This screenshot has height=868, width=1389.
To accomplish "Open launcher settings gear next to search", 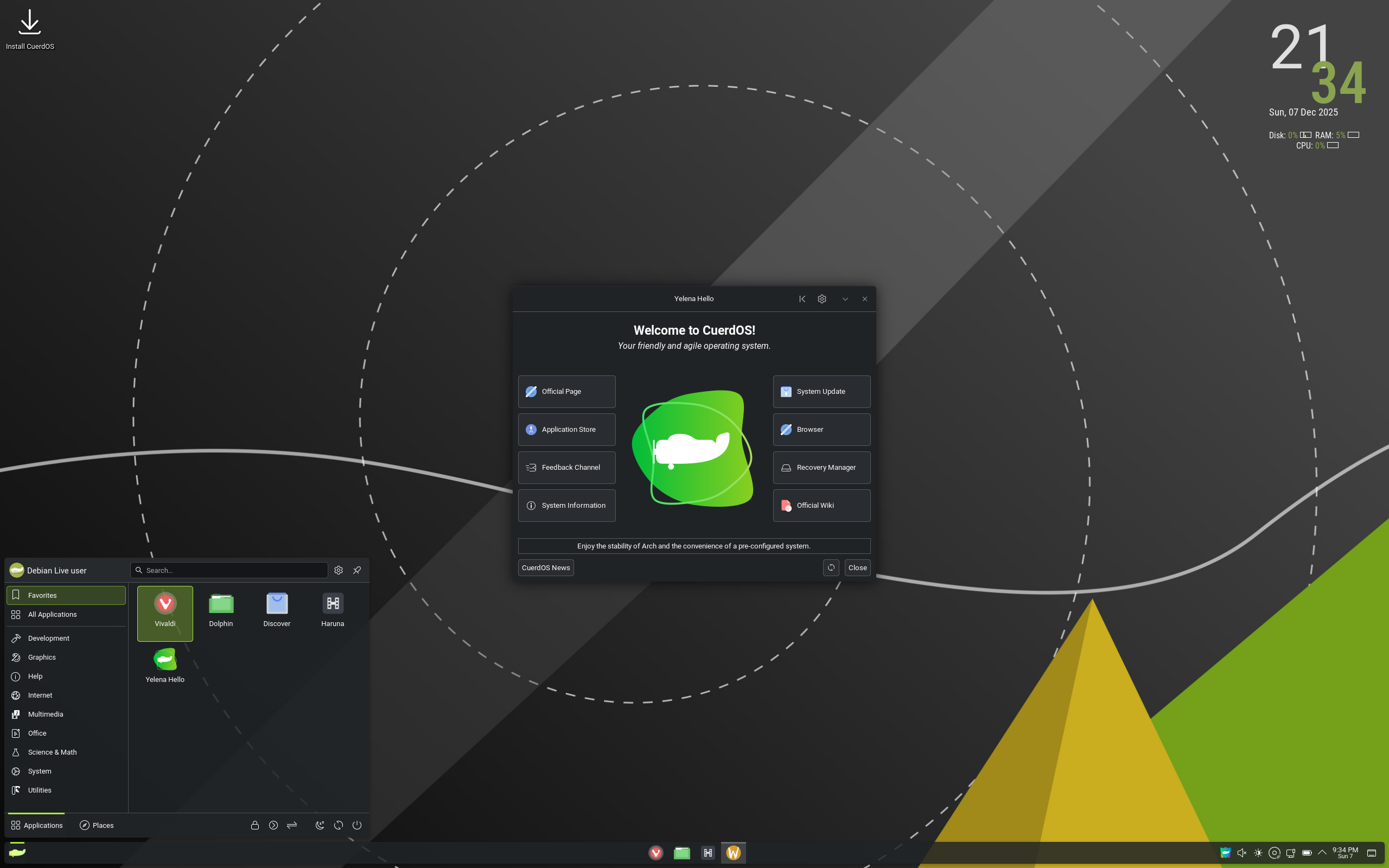I will [339, 570].
